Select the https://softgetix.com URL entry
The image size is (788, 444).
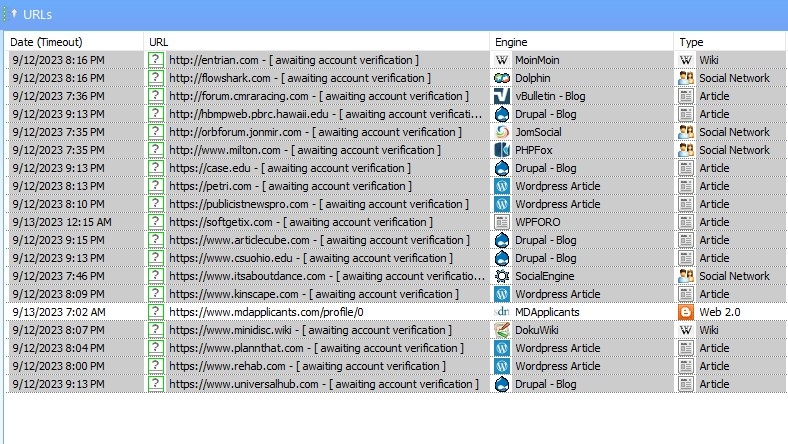pyautogui.click(x=301, y=222)
